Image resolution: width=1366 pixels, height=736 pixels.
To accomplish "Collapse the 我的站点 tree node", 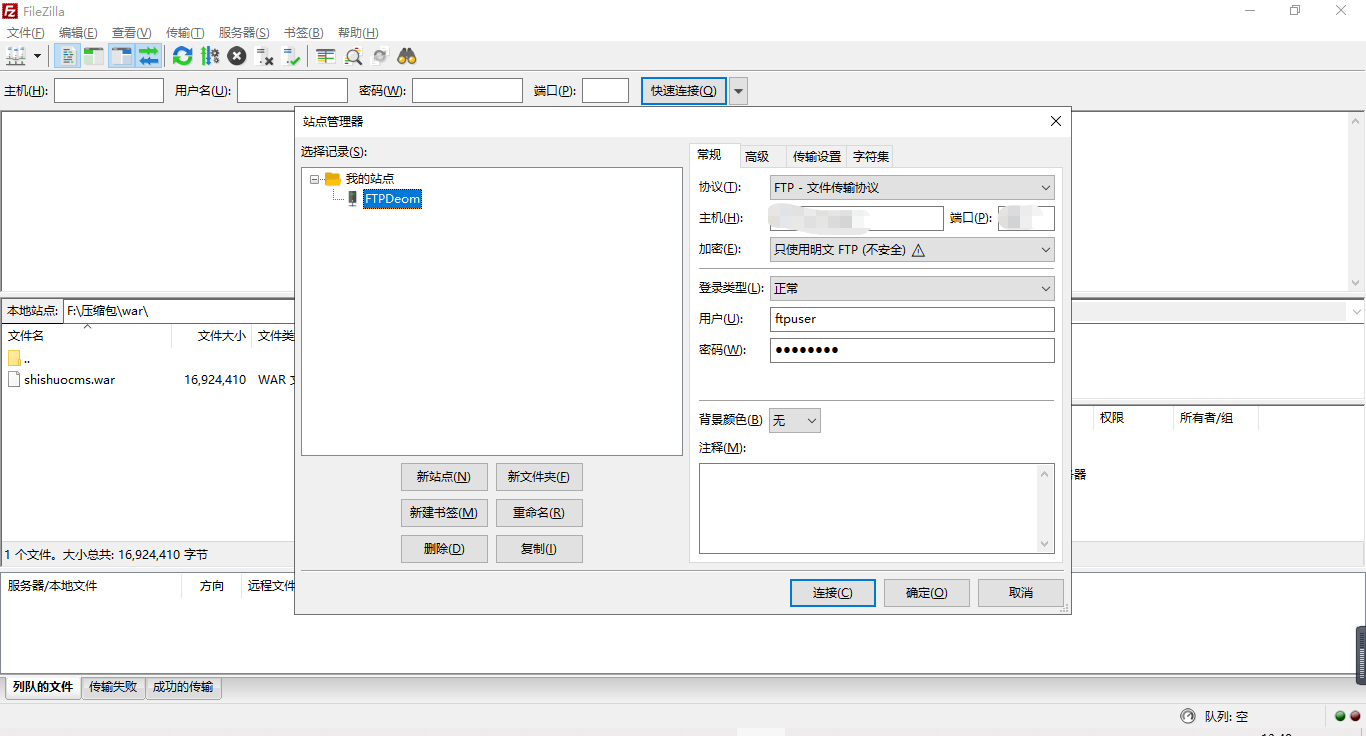I will (315, 179).
